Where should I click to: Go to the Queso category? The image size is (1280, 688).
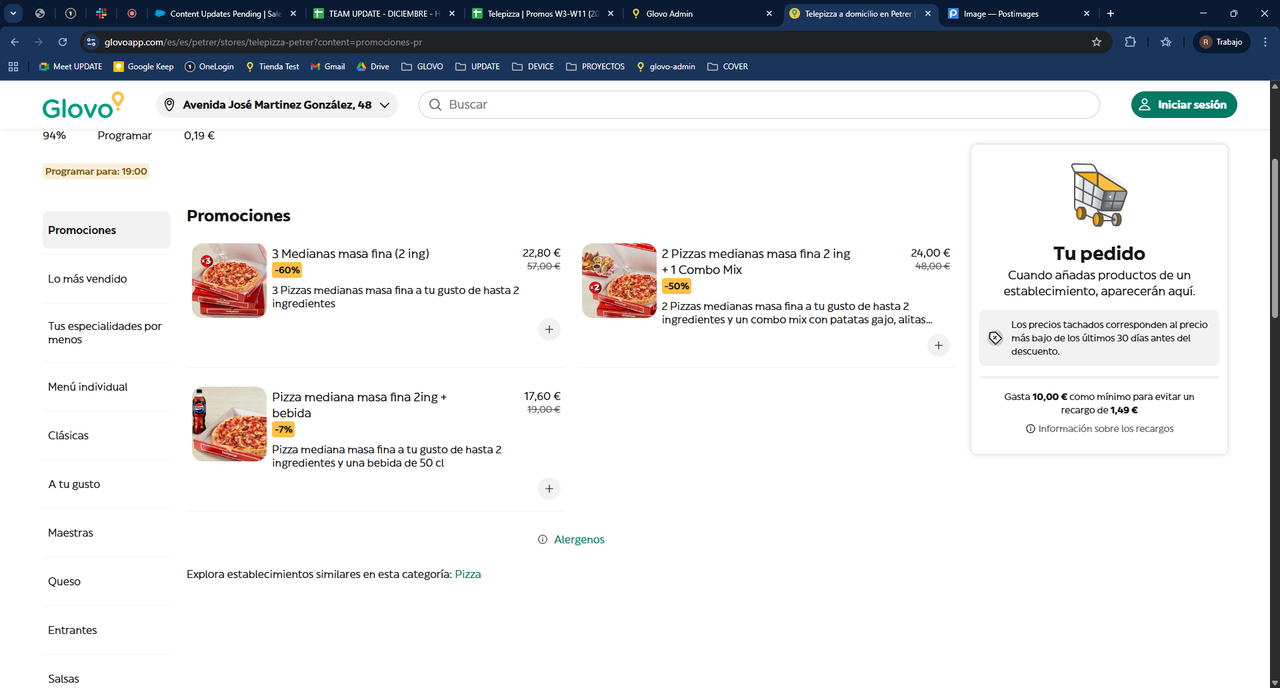(64, 582)
